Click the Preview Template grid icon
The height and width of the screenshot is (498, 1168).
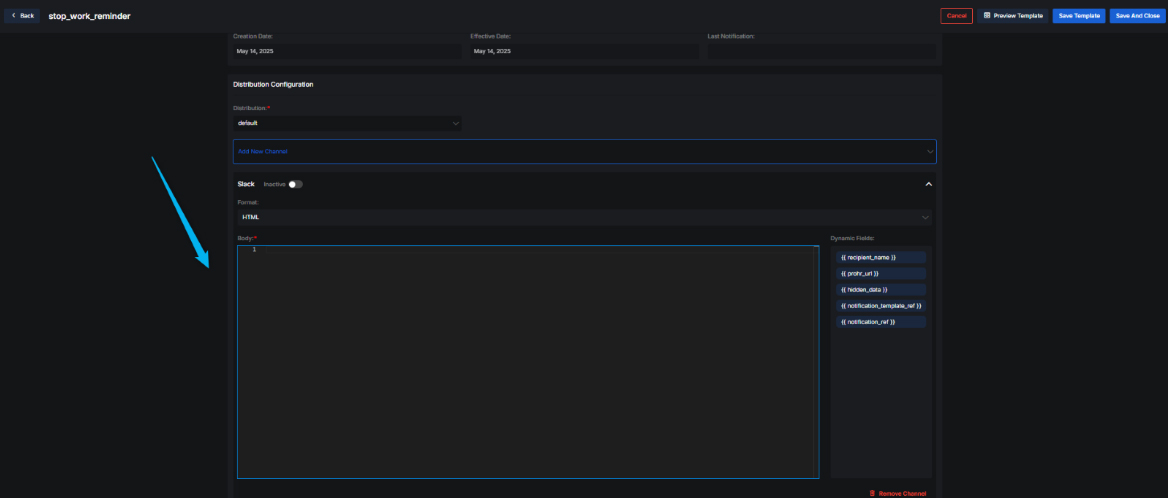[987, 16]
